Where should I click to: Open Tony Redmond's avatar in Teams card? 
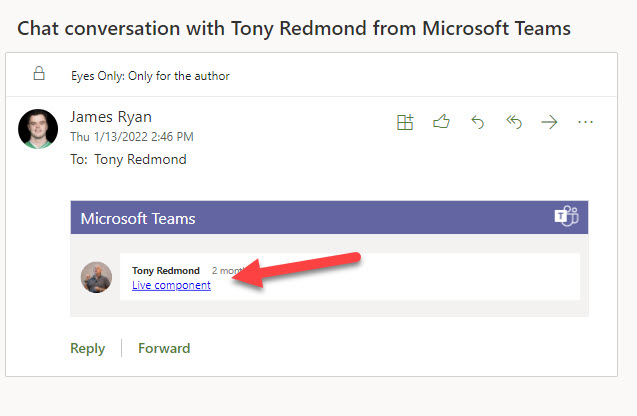(96, 277)
